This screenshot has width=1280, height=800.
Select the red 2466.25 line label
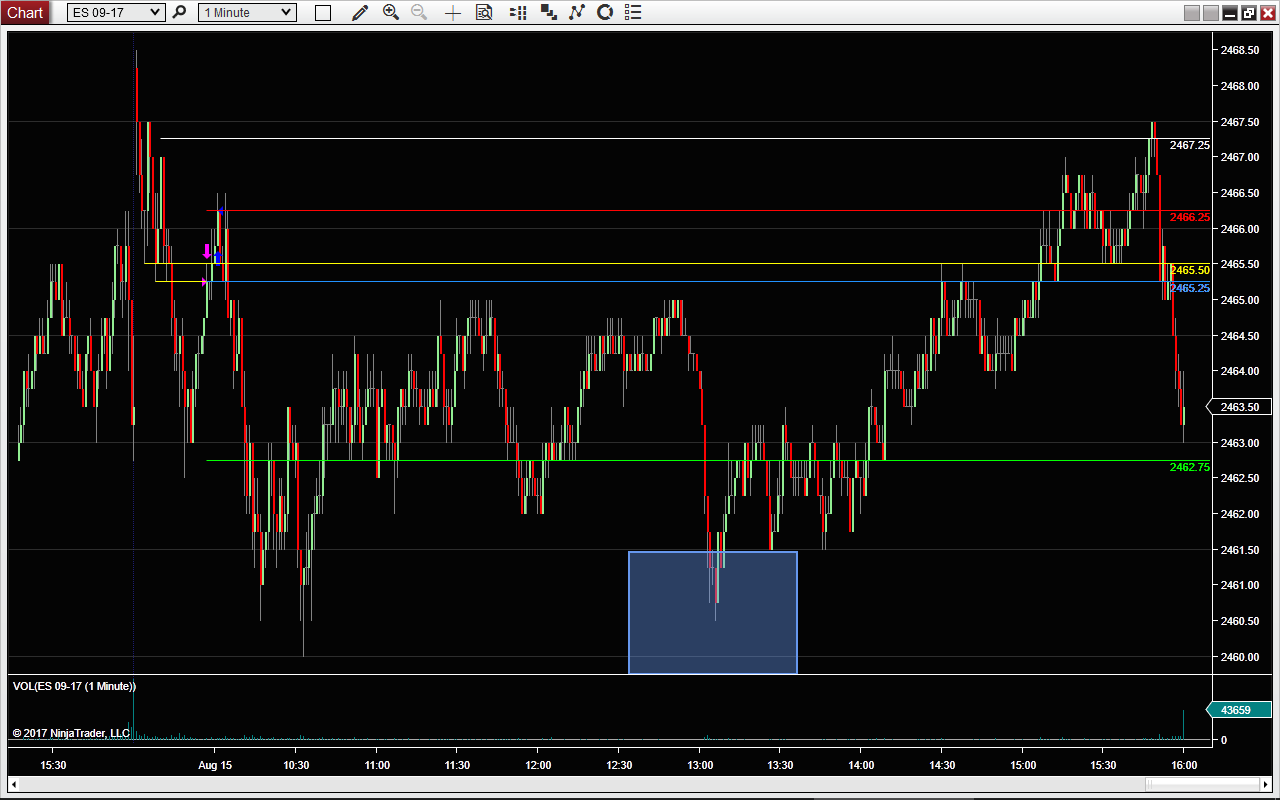[x=1190, y=217]
